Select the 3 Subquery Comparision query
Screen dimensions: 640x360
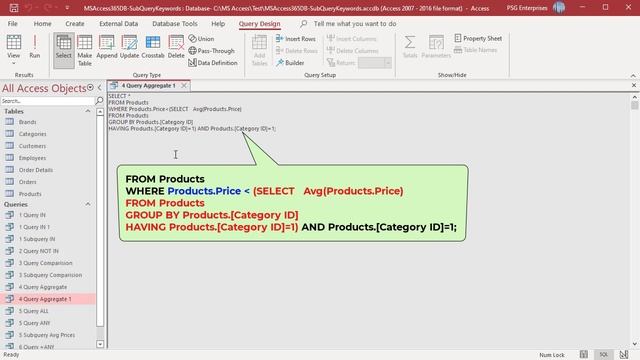(50, 275)
